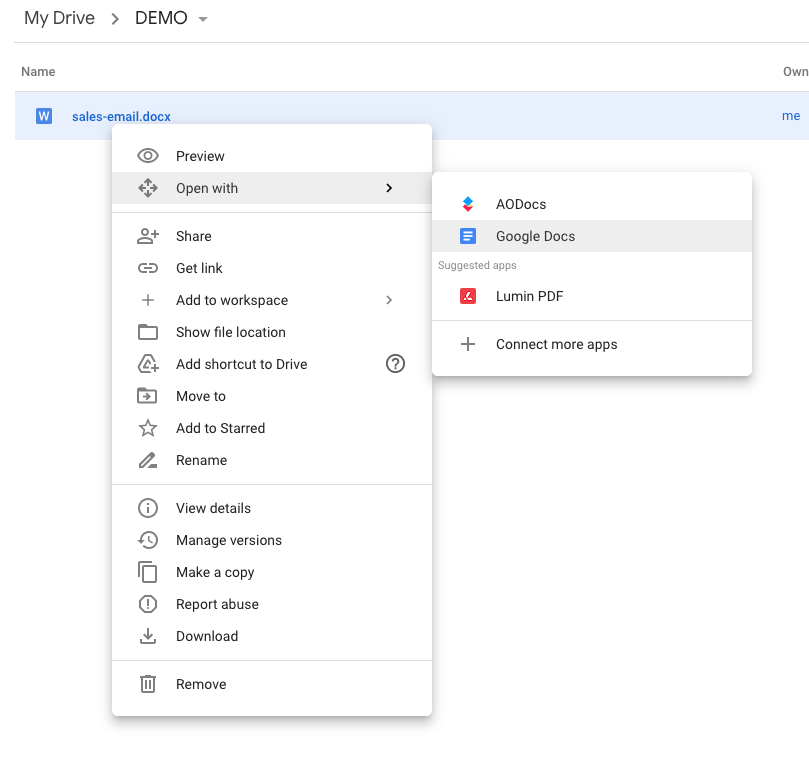This screenshot has height=759, width=809.
Task: Click the Get link chain icon
Action: coord(148,268)
